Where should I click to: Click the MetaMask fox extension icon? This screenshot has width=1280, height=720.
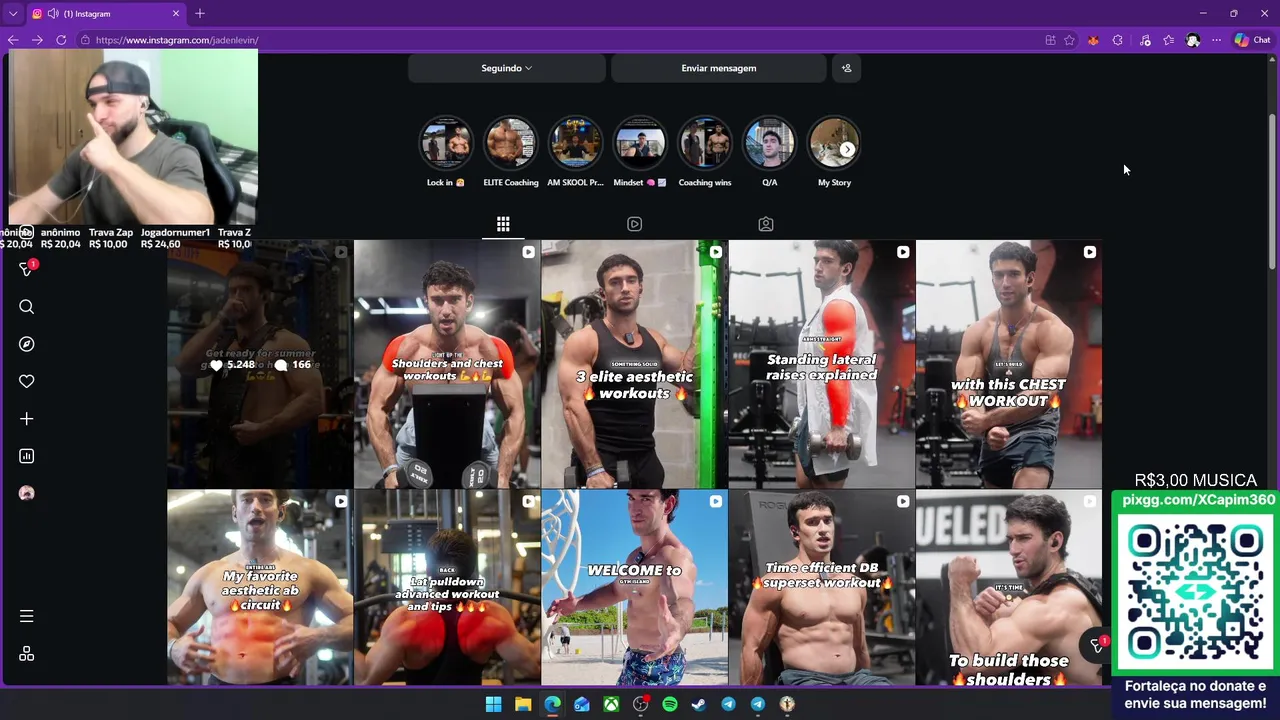pos(1093,40)
